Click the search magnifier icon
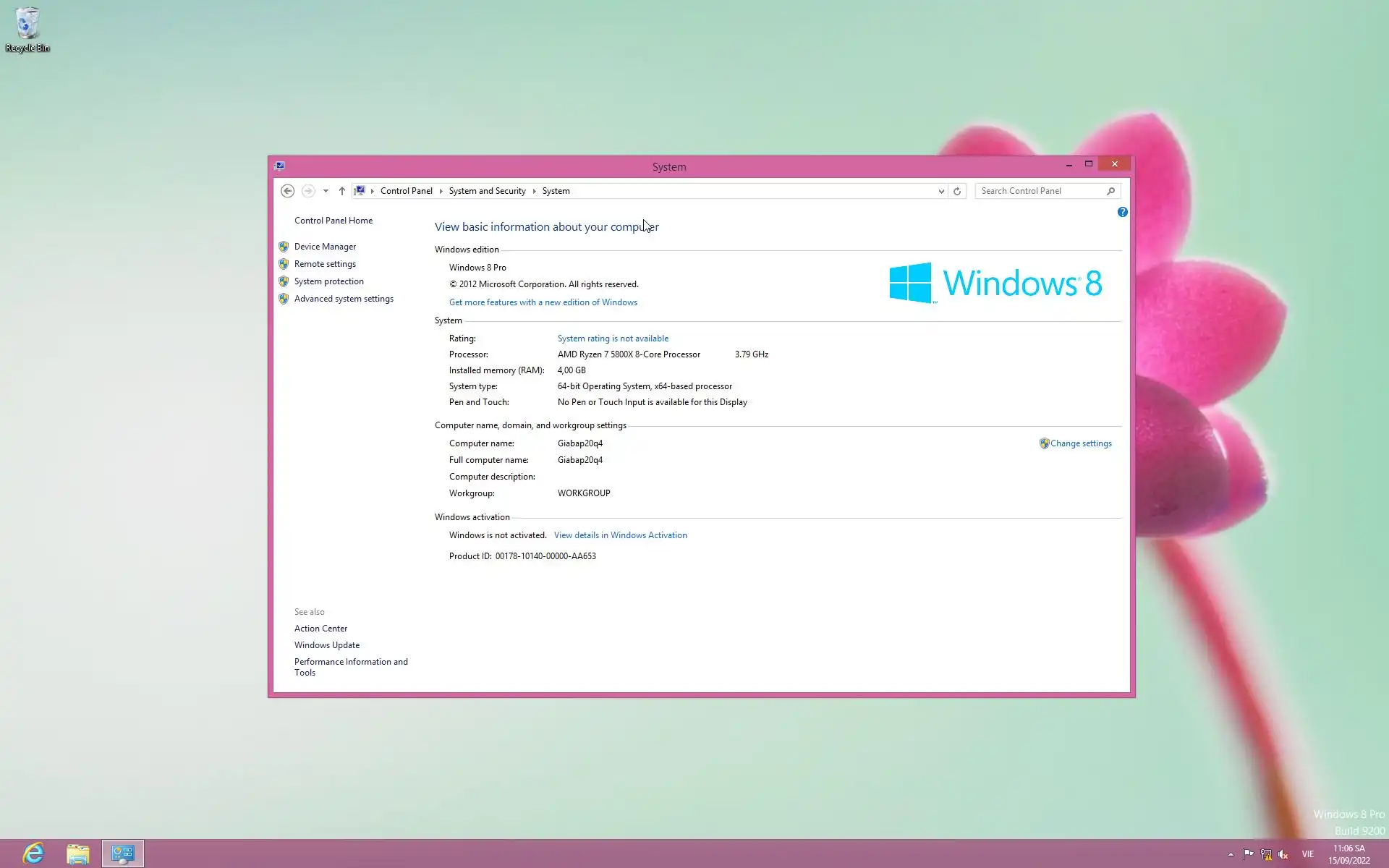 coord(1110,191)
